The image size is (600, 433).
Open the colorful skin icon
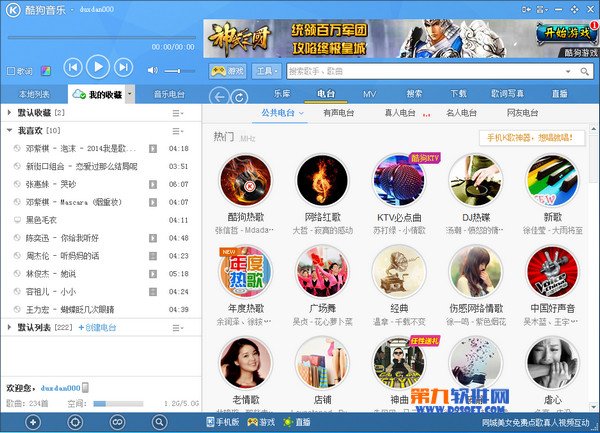pos(46,71)
